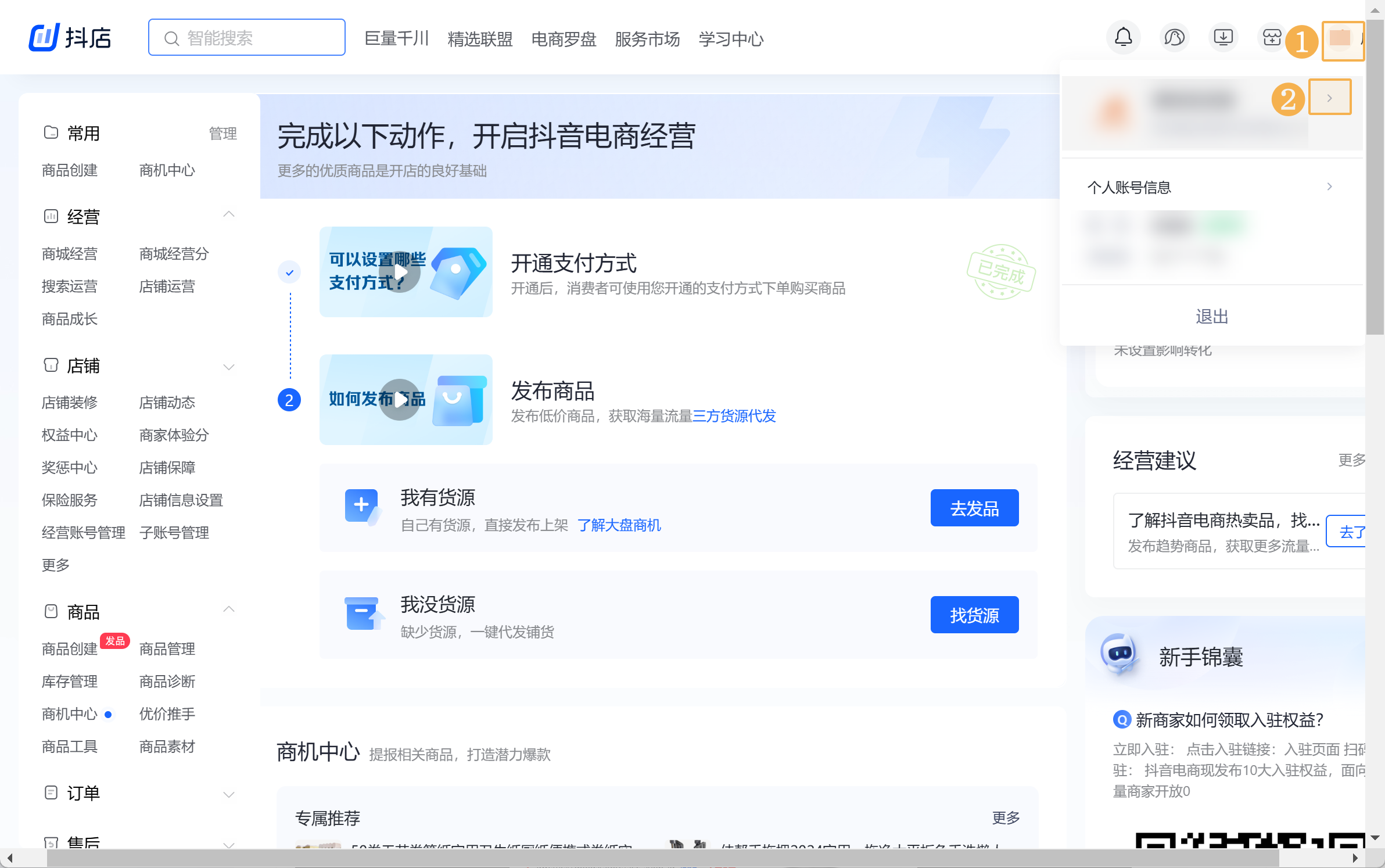Open 电商罗盘 in top navigation

point(564,39)
